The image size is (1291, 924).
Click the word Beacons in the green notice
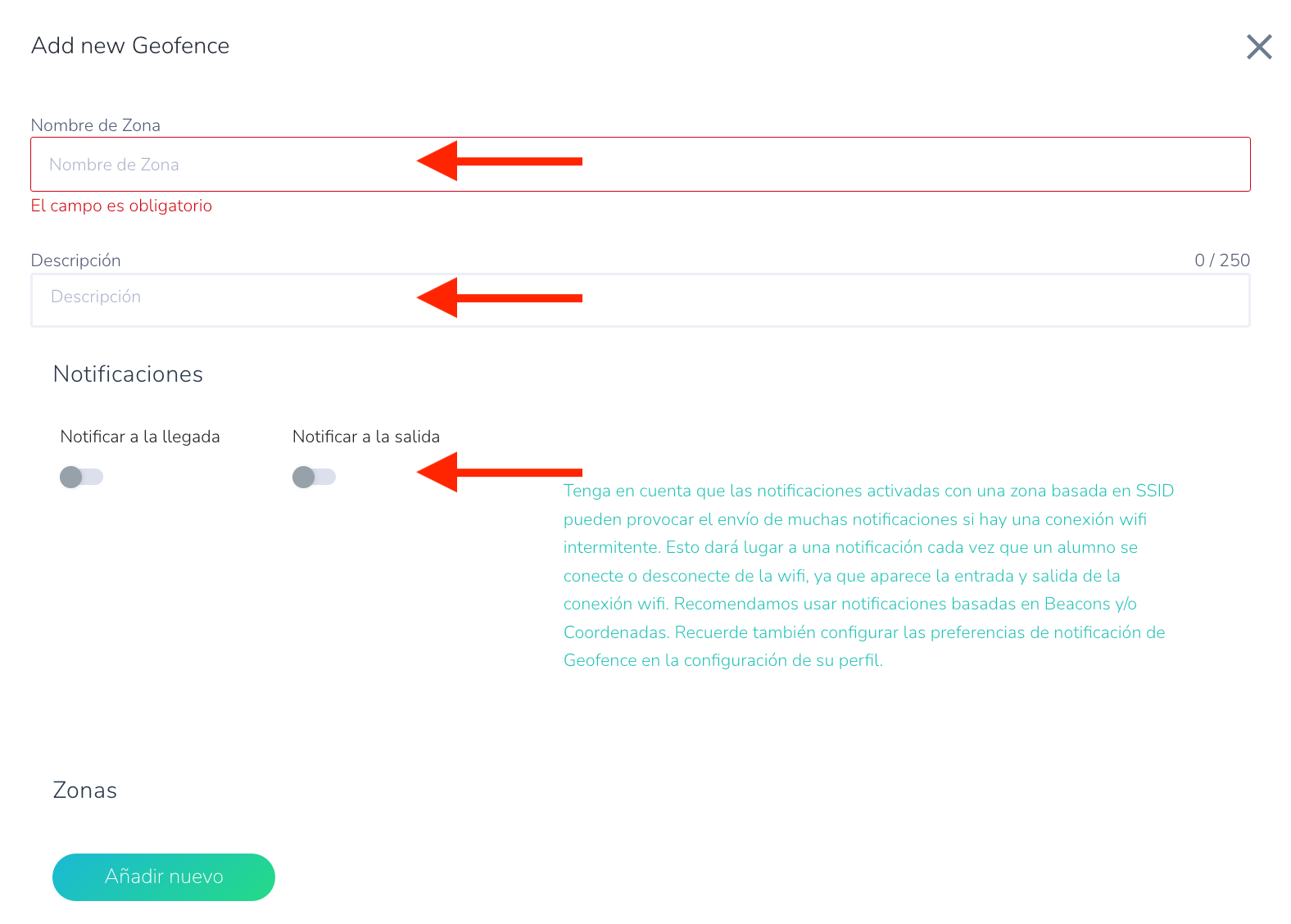(1077, 604)
